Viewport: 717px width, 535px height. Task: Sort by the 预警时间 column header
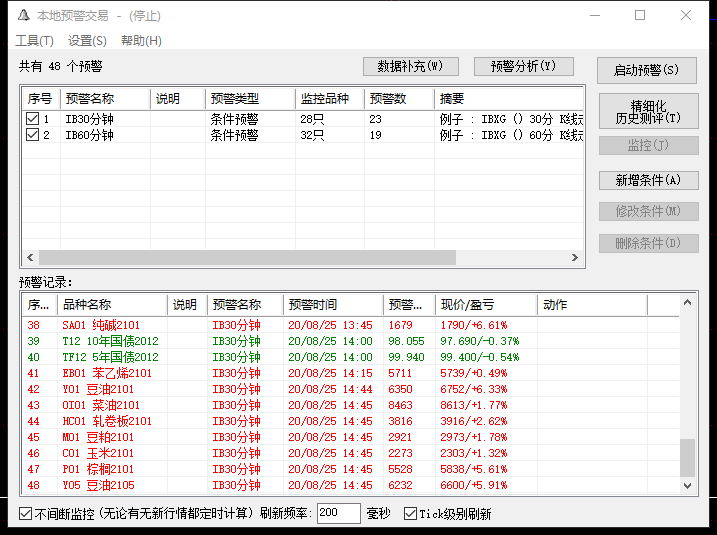(332, 305)
